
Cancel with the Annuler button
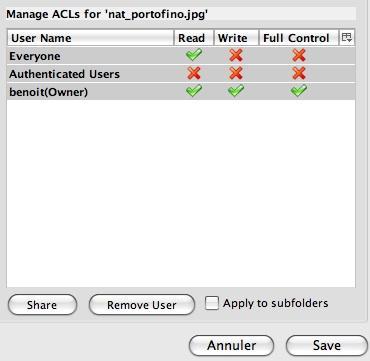231,345
